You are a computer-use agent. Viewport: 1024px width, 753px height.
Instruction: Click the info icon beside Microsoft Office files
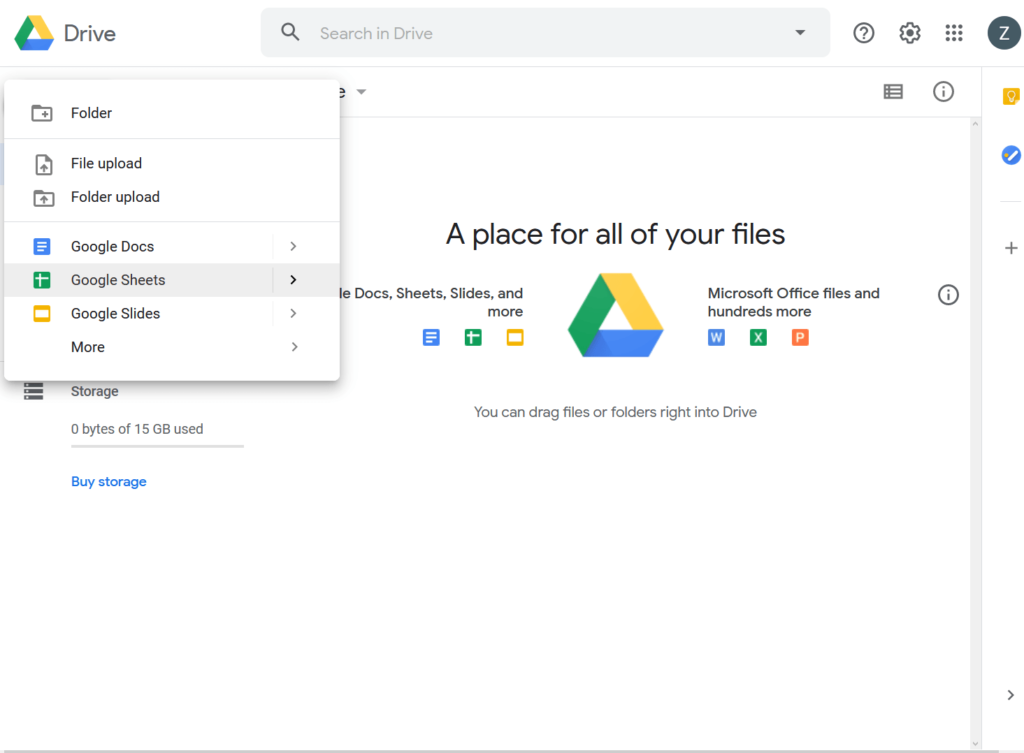point(948,295)
